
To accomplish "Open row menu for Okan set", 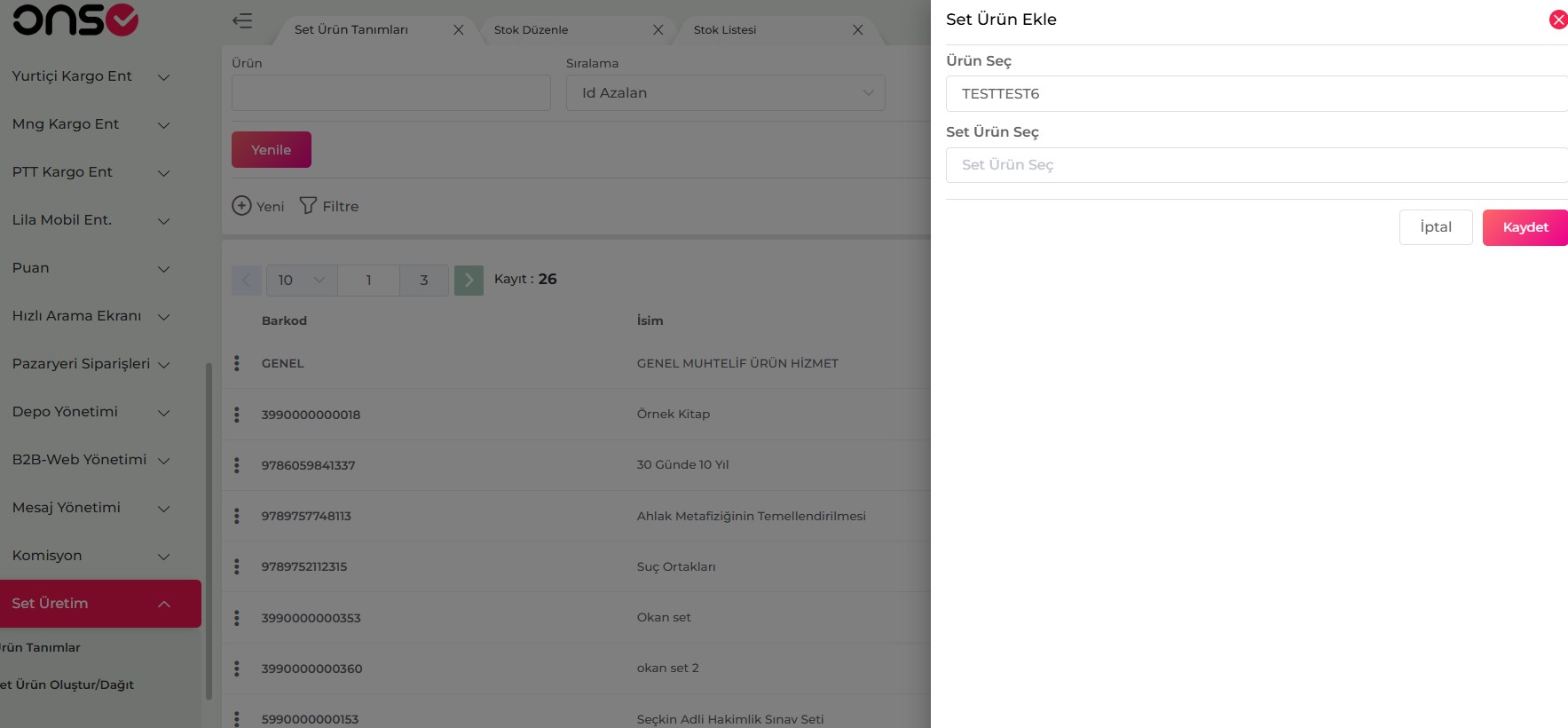I will (237, 618).
